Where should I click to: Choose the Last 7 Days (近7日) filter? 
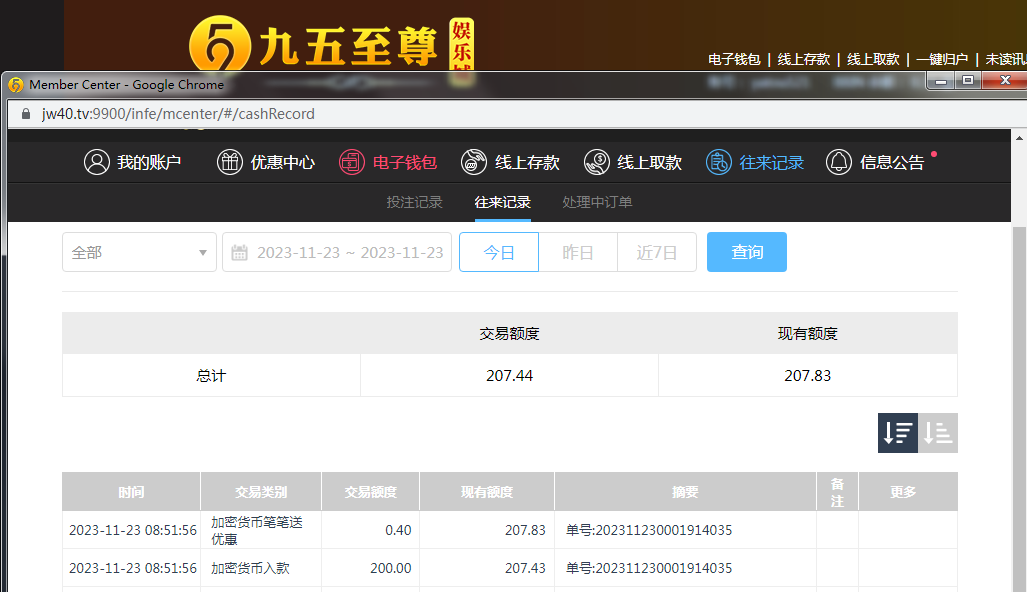(657, 252)
